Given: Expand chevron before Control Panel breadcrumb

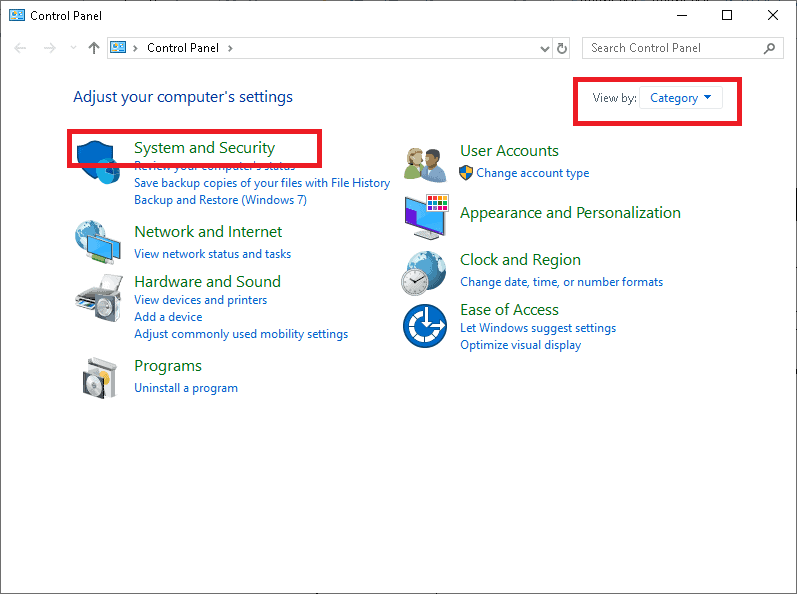Looking at the screenshot, I should 135,48.
